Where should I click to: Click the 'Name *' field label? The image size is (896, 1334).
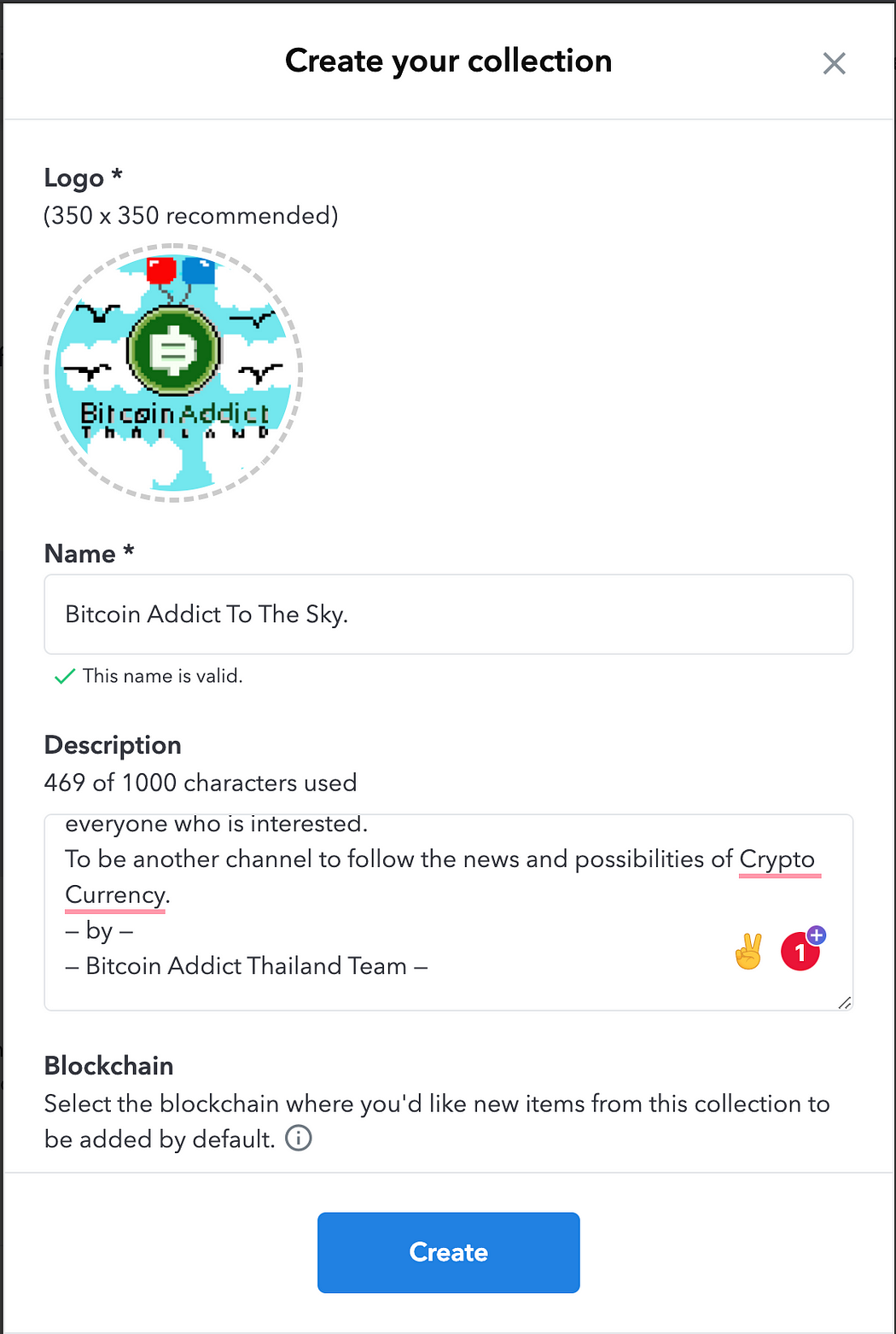coord(89,554)
